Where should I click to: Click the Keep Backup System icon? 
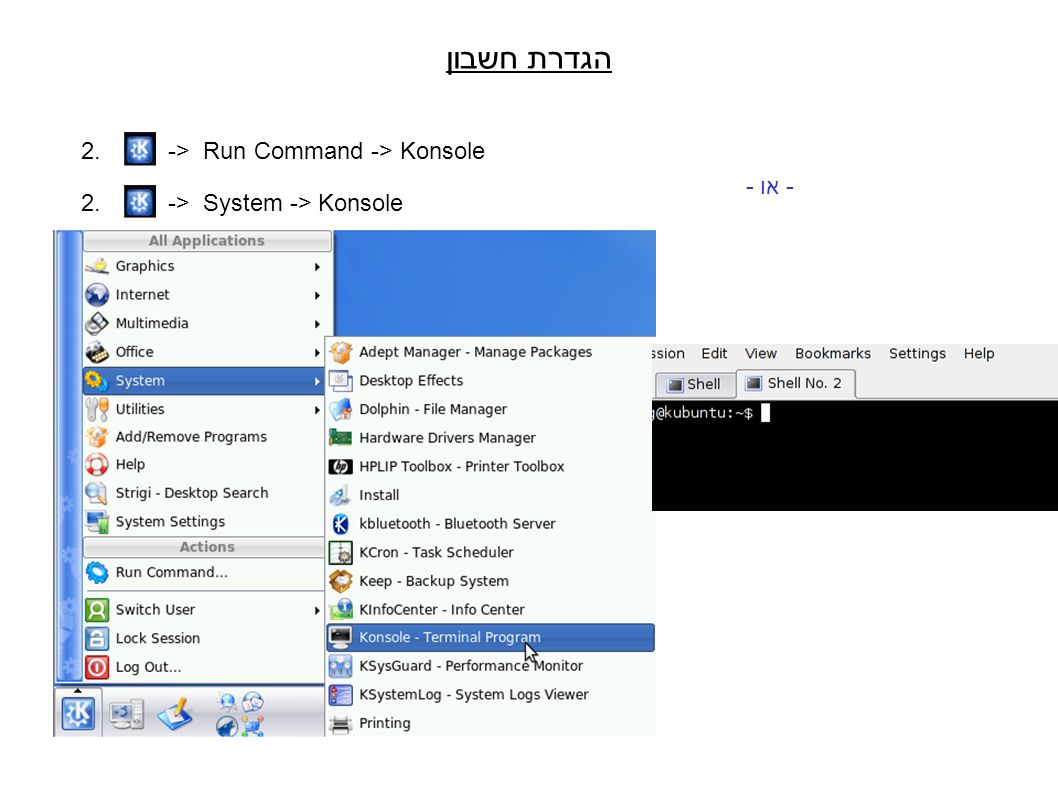point(341,581)
